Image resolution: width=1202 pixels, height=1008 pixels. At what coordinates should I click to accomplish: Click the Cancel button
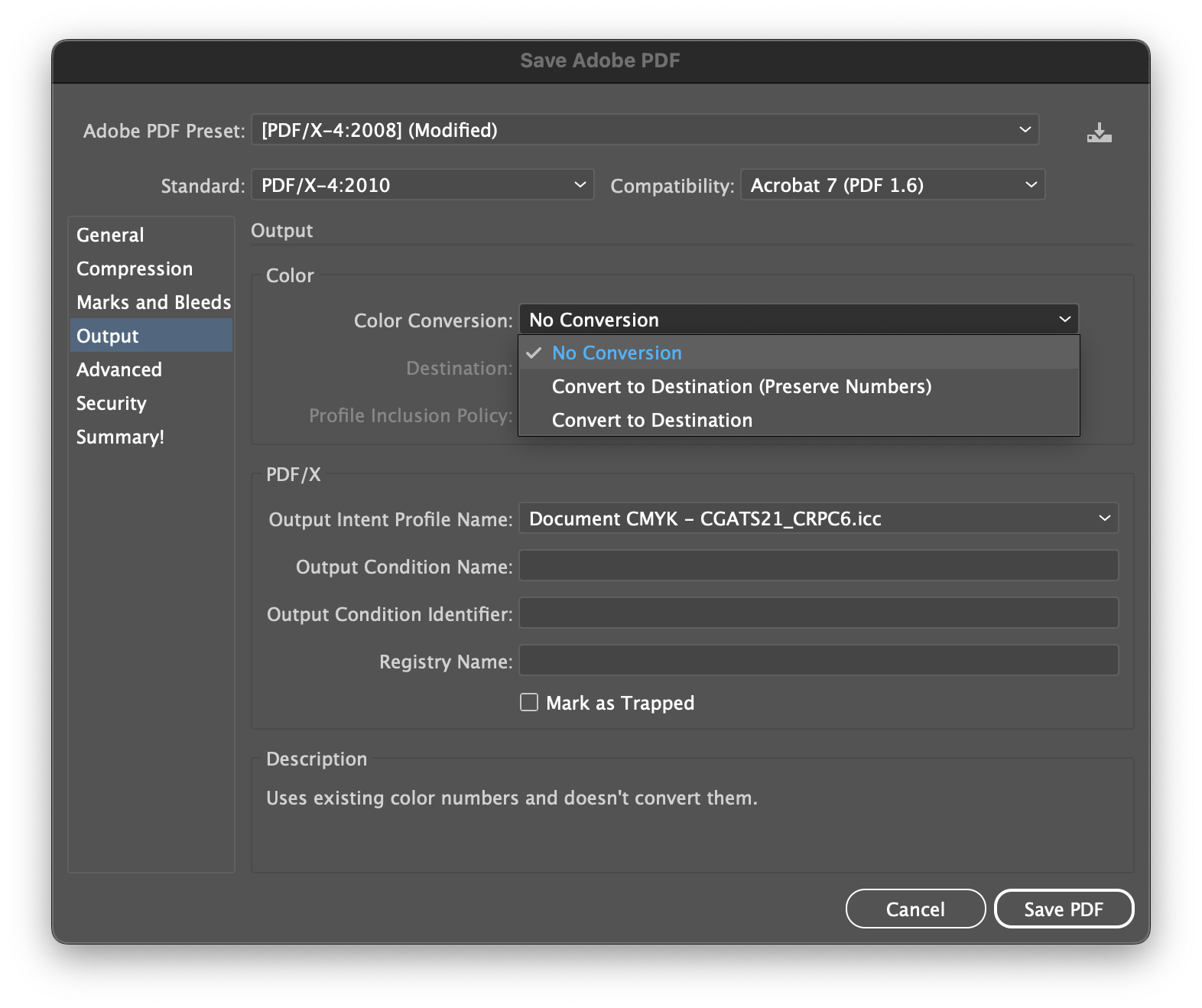coord(915,909)
